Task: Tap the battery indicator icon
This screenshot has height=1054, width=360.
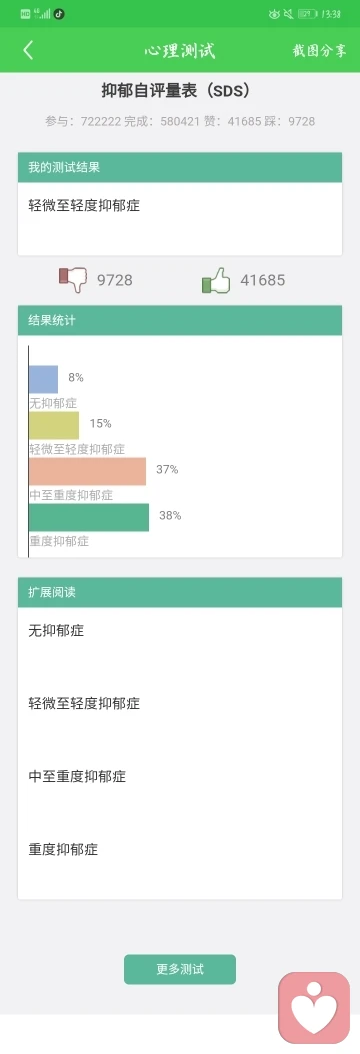Action: pyautogui.click(x=307, y=13)
